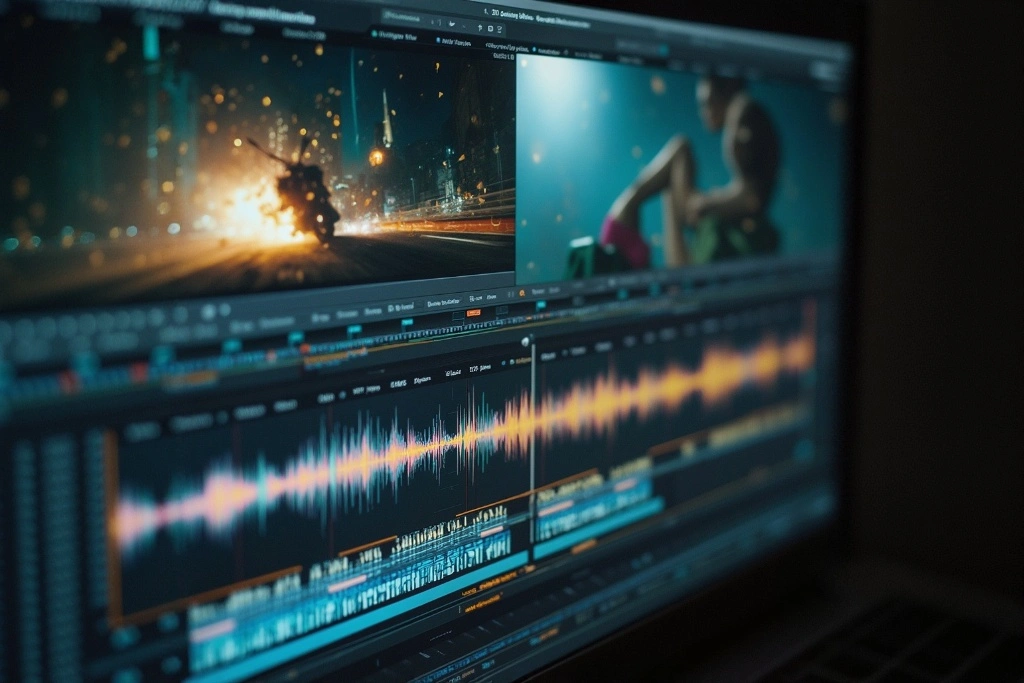Click the round icon left of the transport bar
Image resolution: width=1024 pixels, height=683 pixels.
tap(208, 311)
